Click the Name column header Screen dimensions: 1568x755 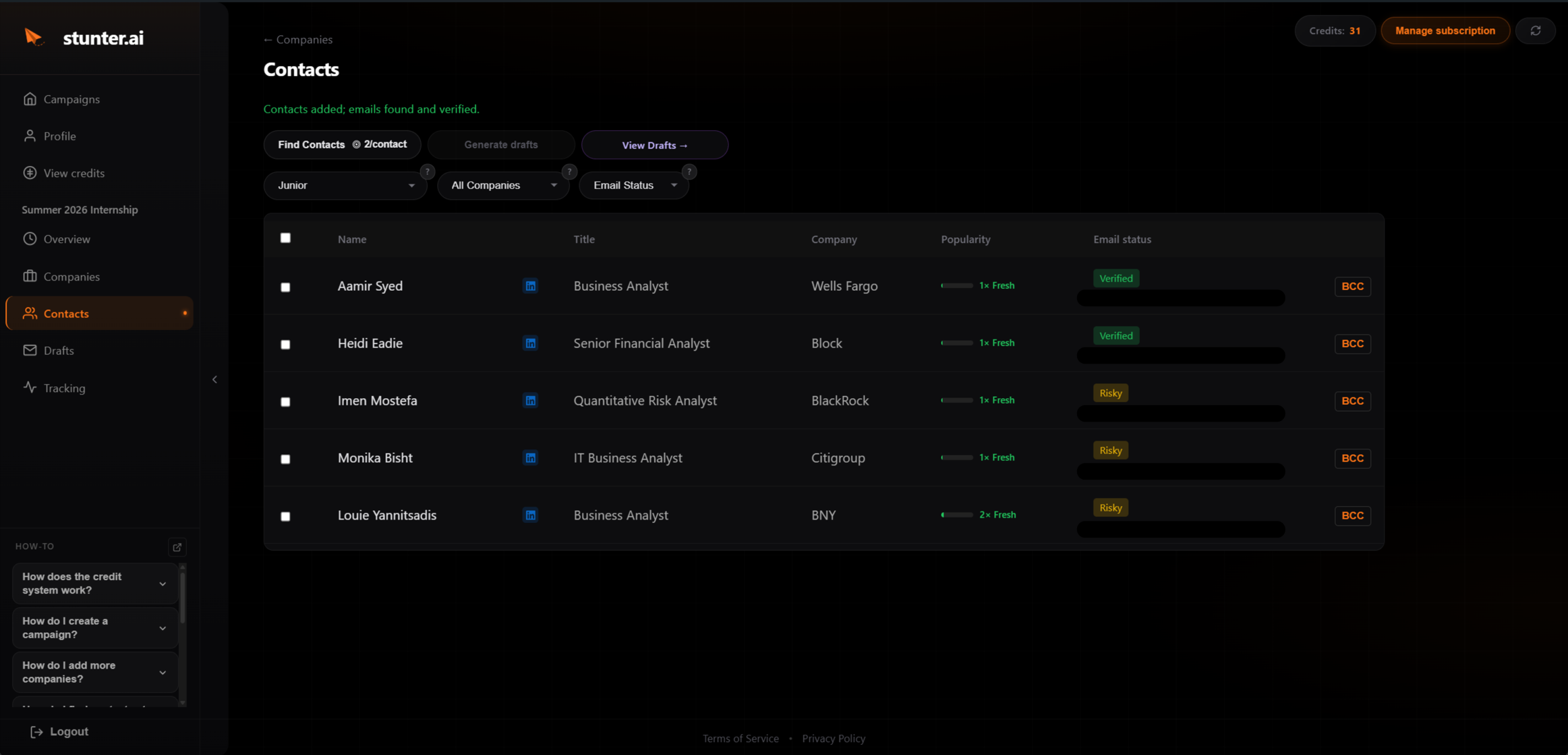coord(352,240)
